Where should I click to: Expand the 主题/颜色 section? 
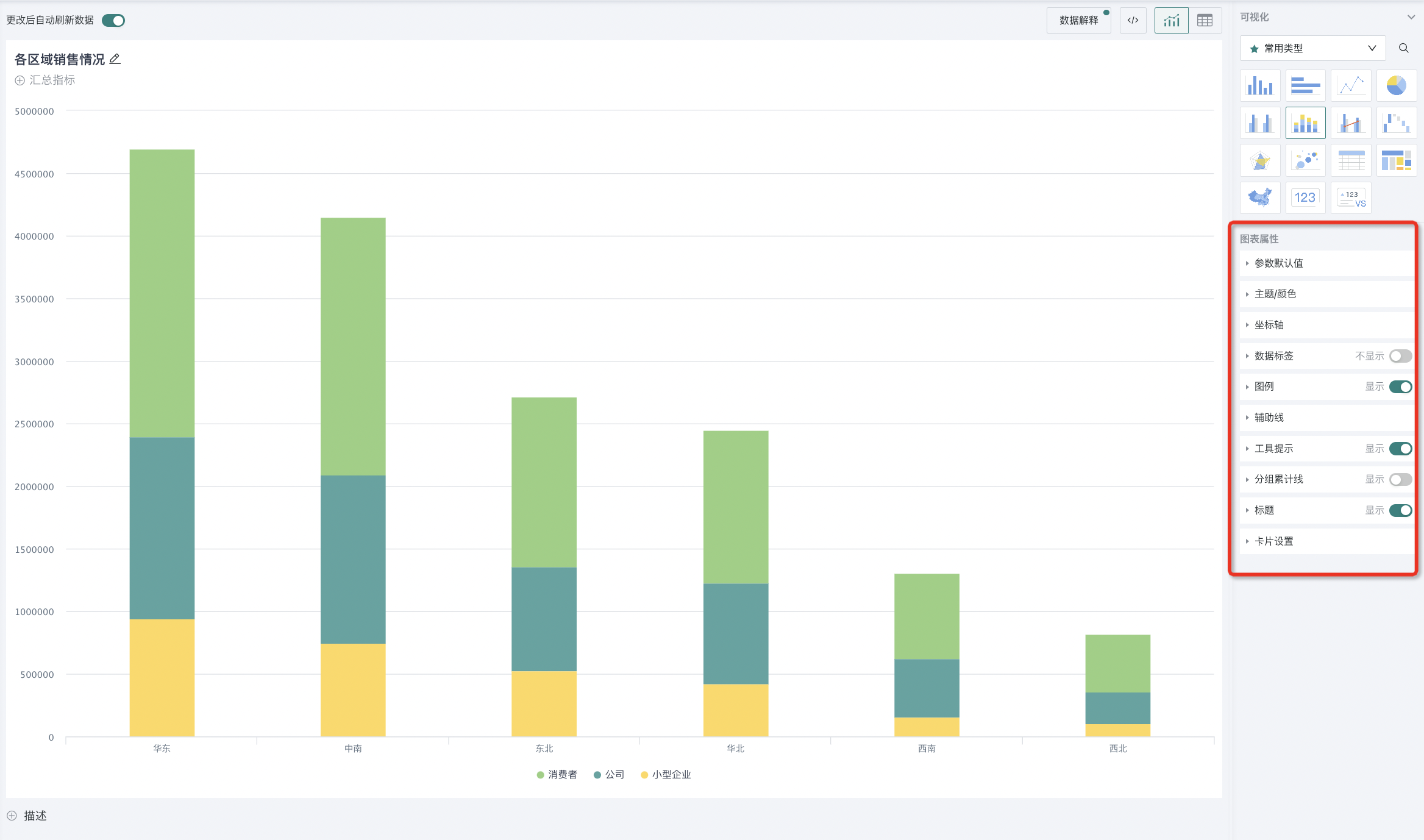pyautogui.click(x=1275, y=294)
